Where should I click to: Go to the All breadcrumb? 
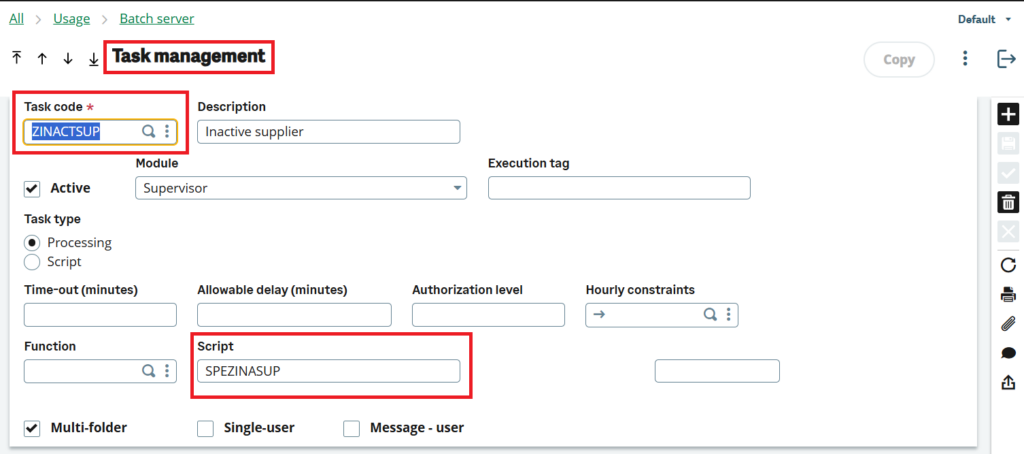(x=16, y=19)
